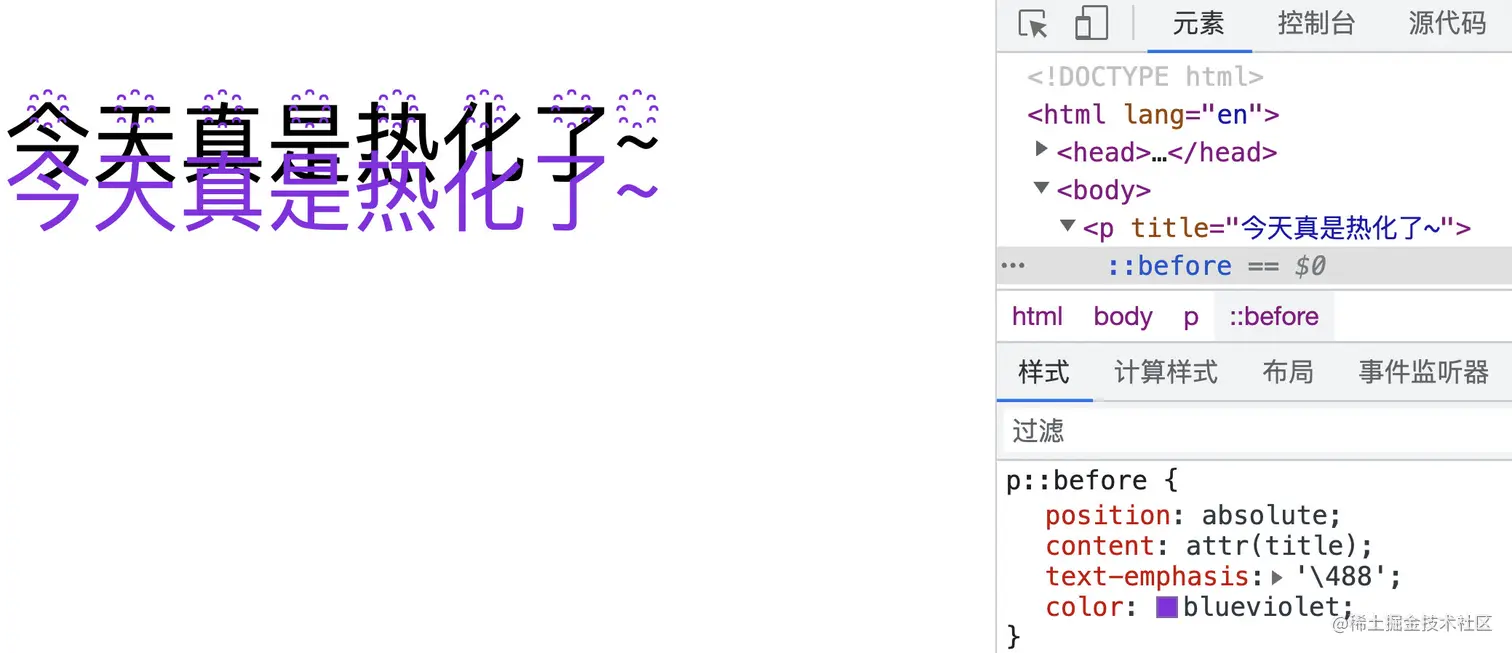Click the text-emphasis property name
The width and height of the screenshot is (1512, 653).
pyautogui.click(x=1147, y=577)
